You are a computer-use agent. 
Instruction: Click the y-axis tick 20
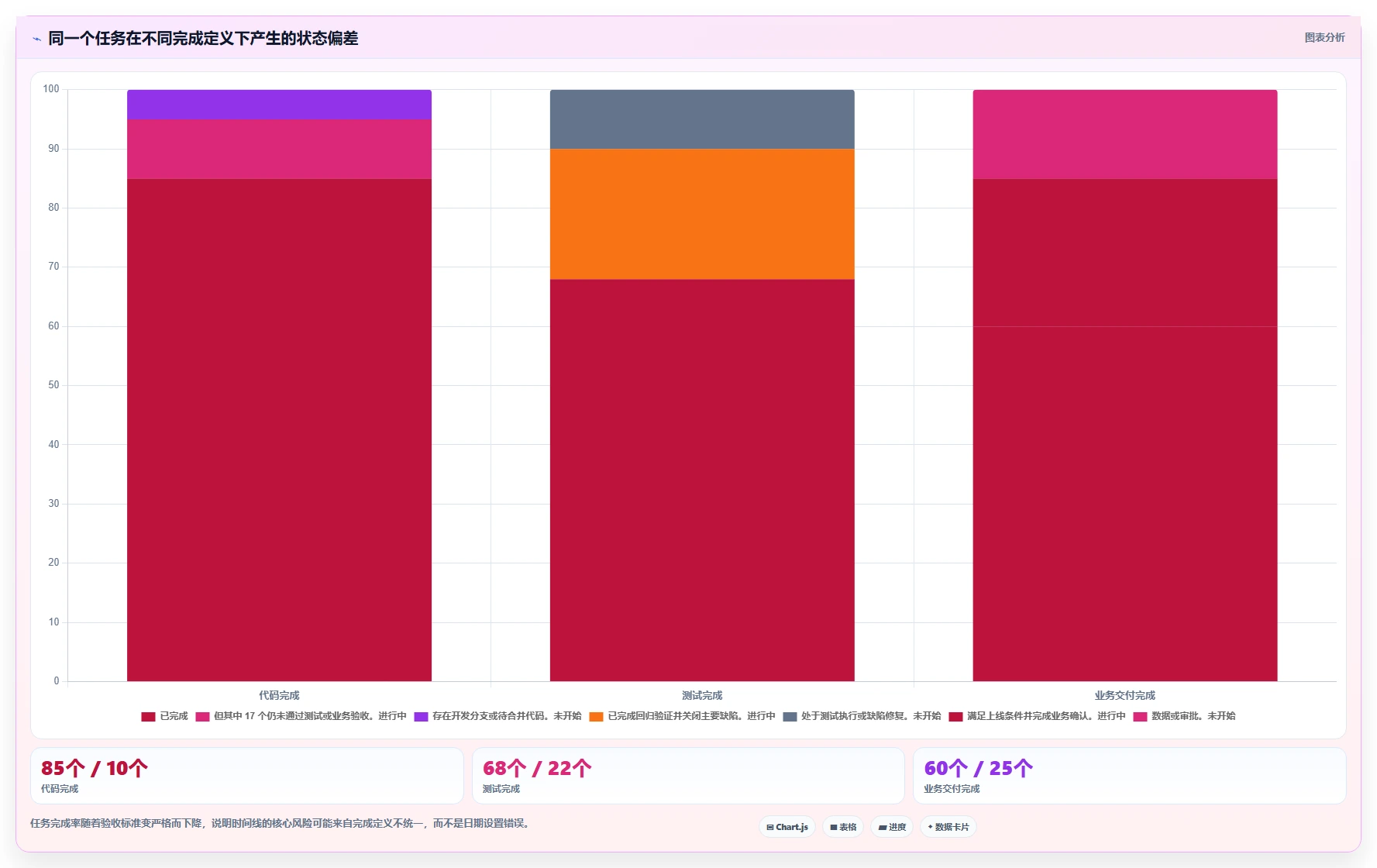tap(53, 563)
